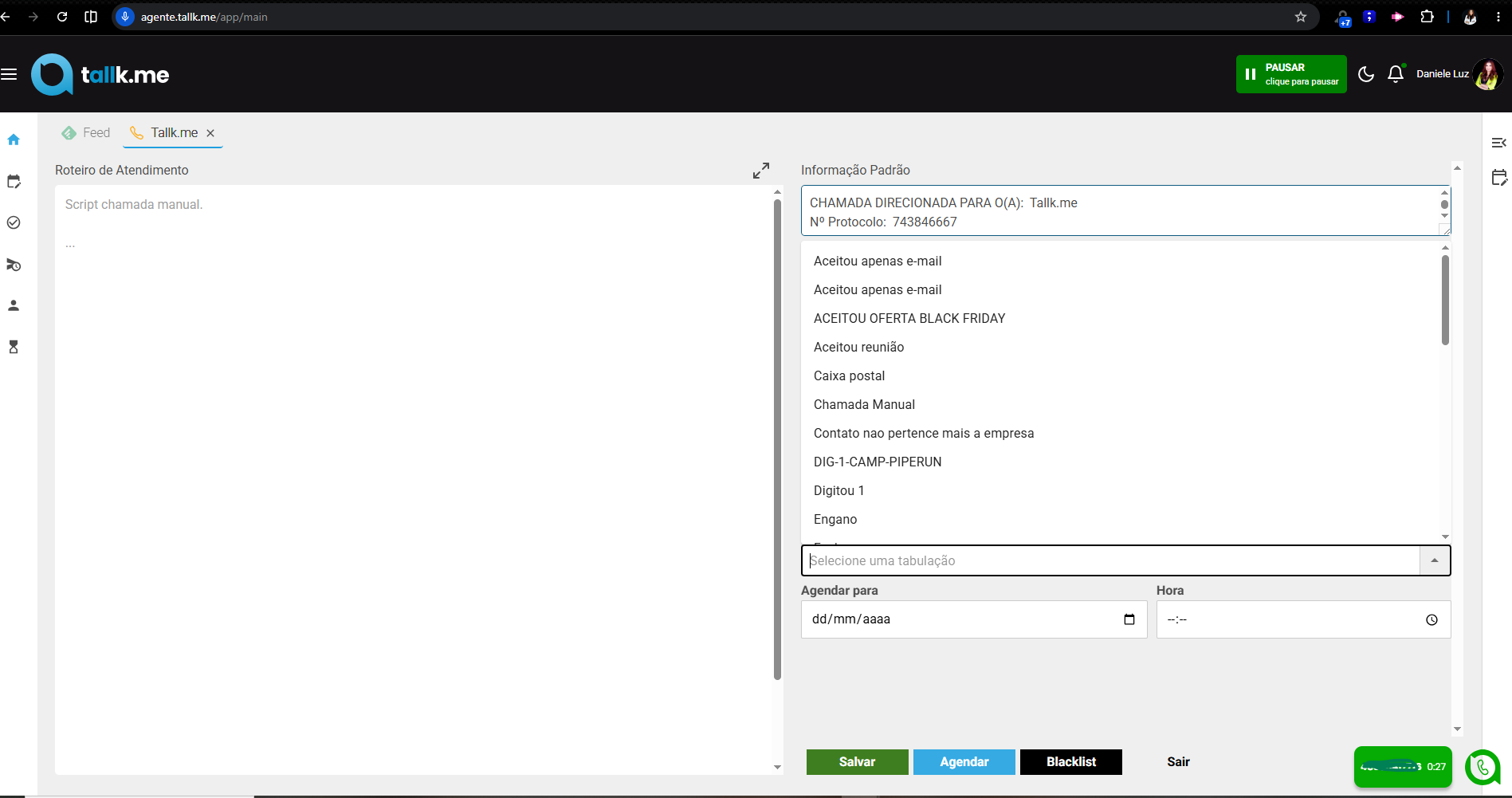
Task: Pause the agent with PAUSAR button
Action: 1291,74
